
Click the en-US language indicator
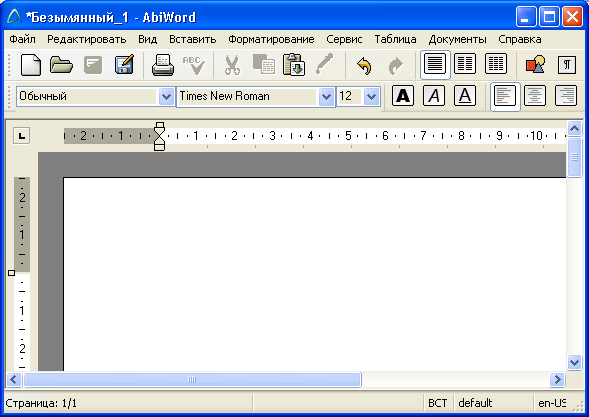click(551, 403)
